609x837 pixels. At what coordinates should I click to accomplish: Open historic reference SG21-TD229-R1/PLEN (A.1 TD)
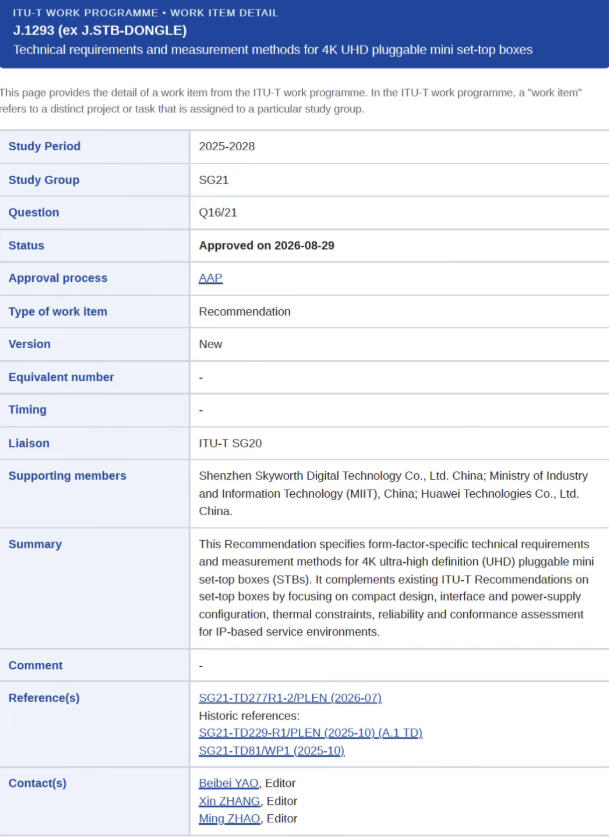click(310, 732)
